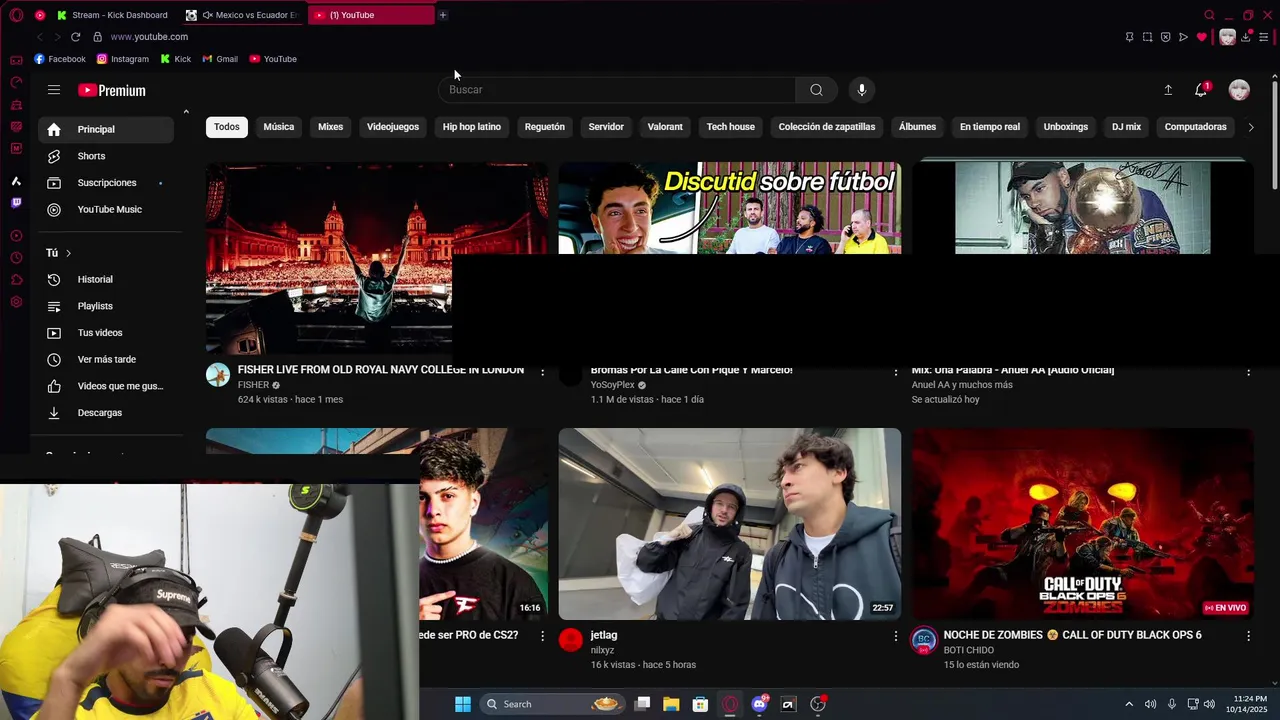The image size is (1280, 720).
Task: Open the sidebar player icon
Action: coord(16,236)
